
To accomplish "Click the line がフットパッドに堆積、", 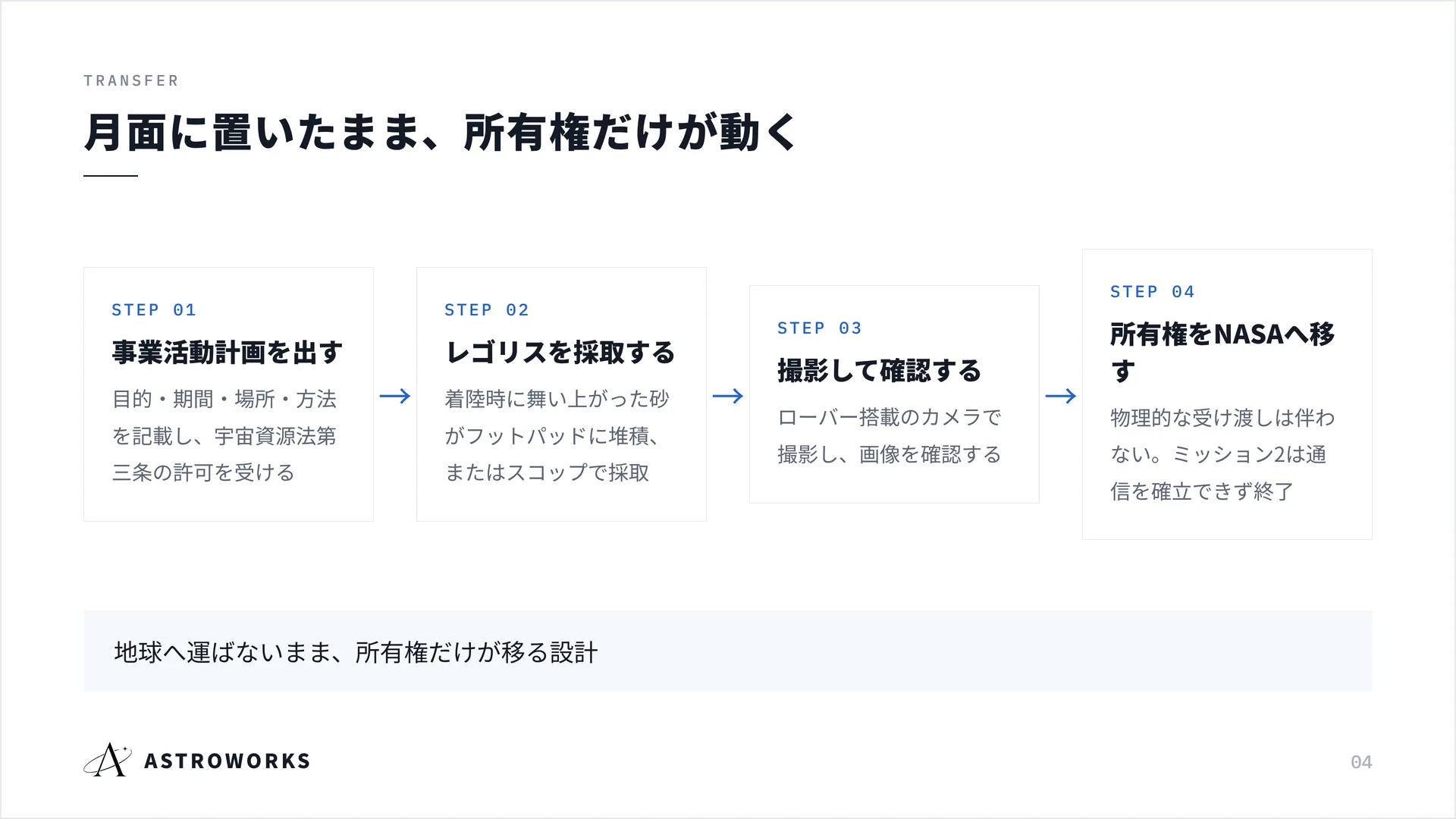I will (552, 436).
